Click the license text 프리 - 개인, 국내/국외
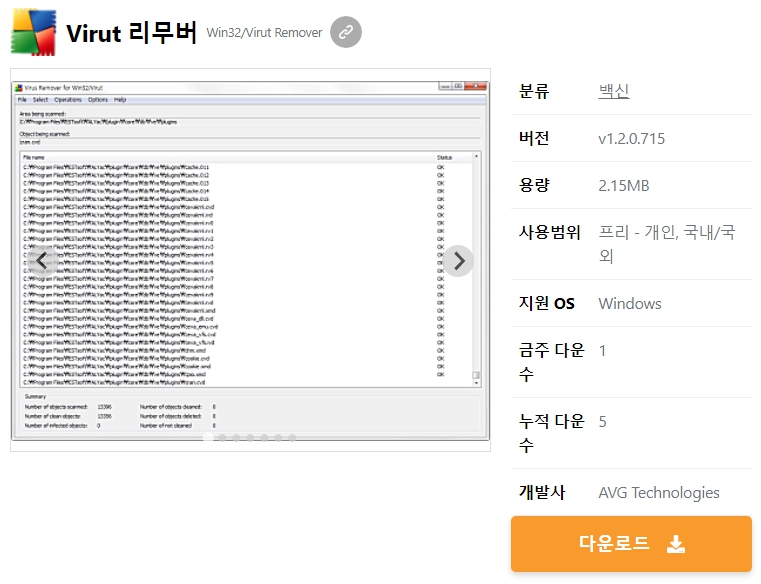Viewport: 761px width, 584px height. tap(667, 244)
